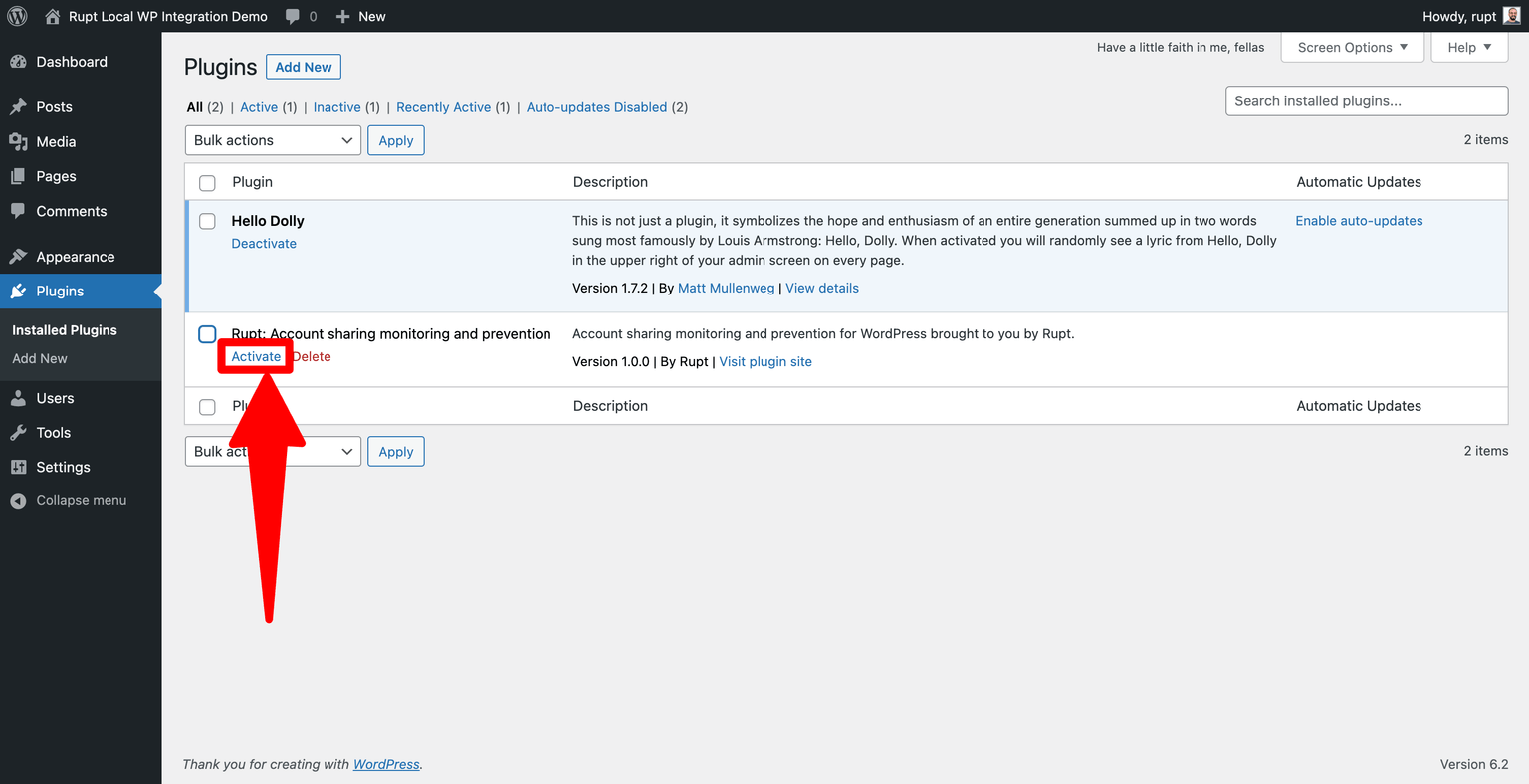Screen dimensions: 1529x784
Task: Open Installed Plugins submenu item
Action: (x=65, y=330)
